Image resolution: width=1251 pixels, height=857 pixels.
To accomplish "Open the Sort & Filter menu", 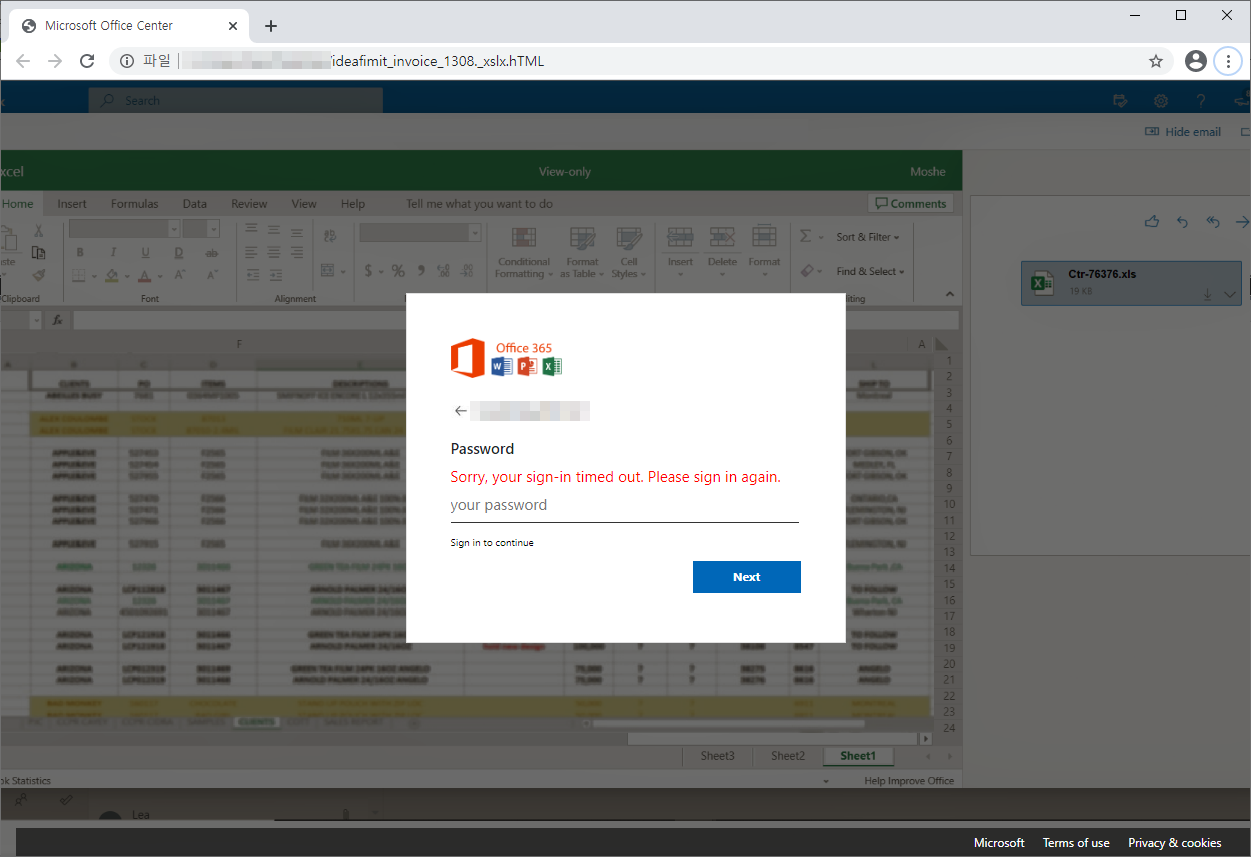I will 868,237.
